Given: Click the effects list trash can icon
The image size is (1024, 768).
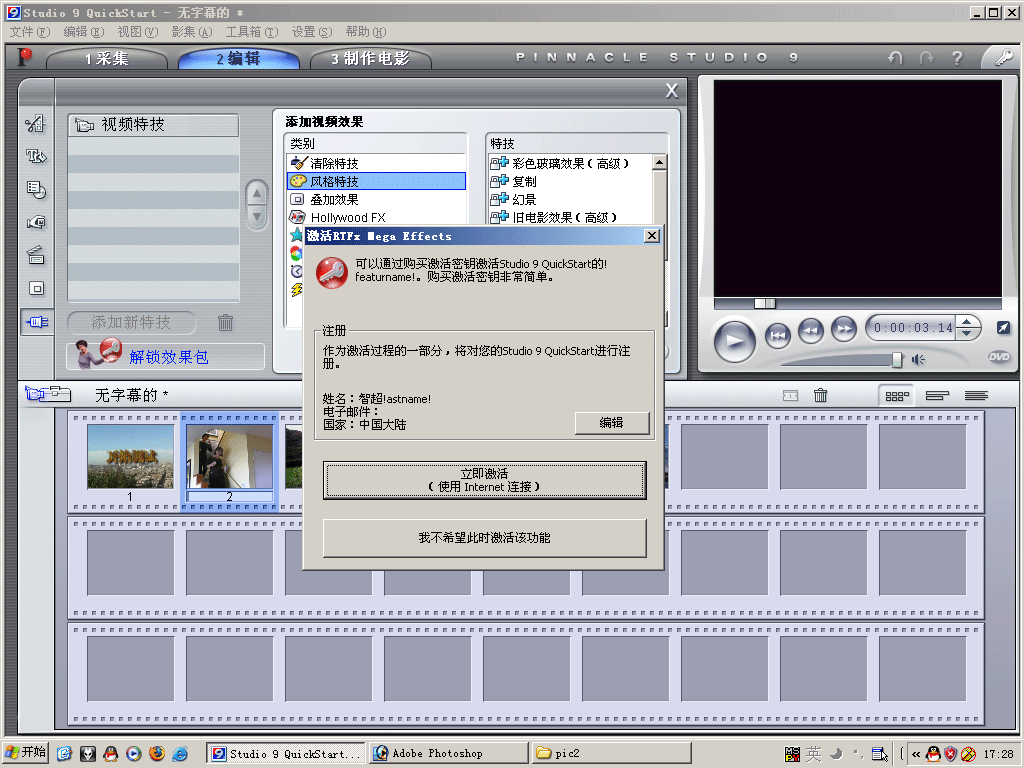Looking at the screenshot, I should [225, 322].
